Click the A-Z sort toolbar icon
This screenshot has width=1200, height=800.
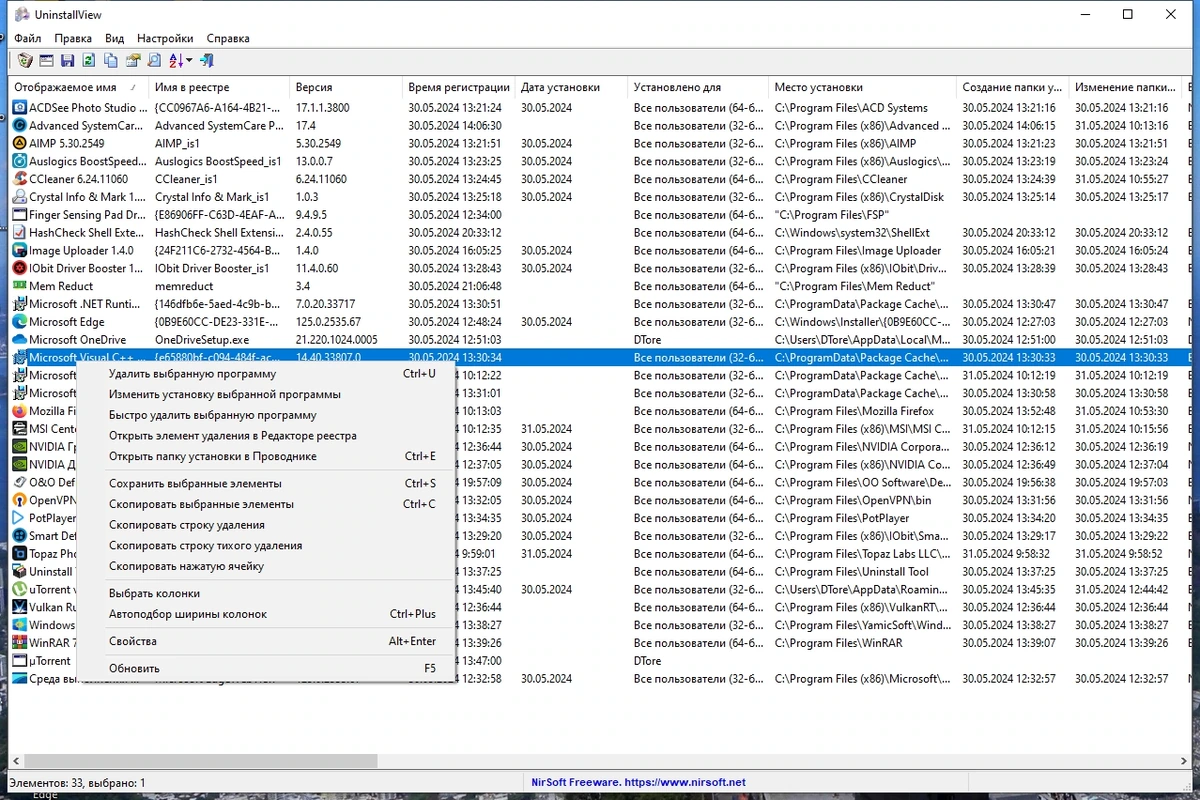pos(175,61)
